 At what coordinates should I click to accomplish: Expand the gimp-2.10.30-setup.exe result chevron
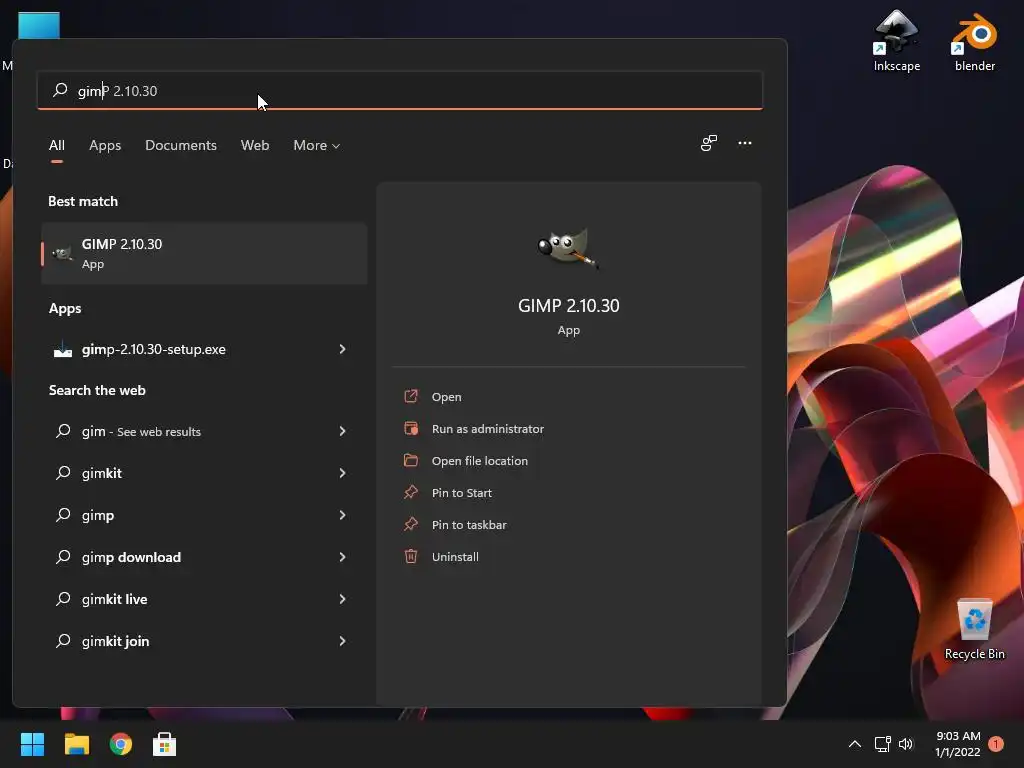coord(342,349)
